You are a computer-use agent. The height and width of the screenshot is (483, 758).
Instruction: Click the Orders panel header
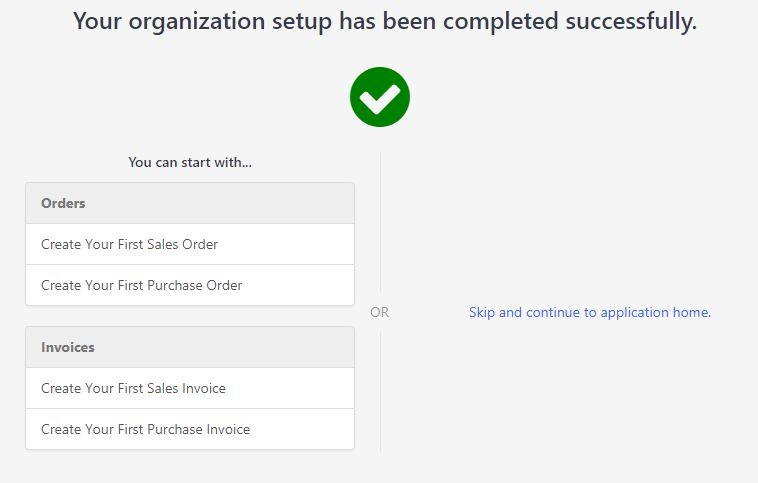click(190, 203)
